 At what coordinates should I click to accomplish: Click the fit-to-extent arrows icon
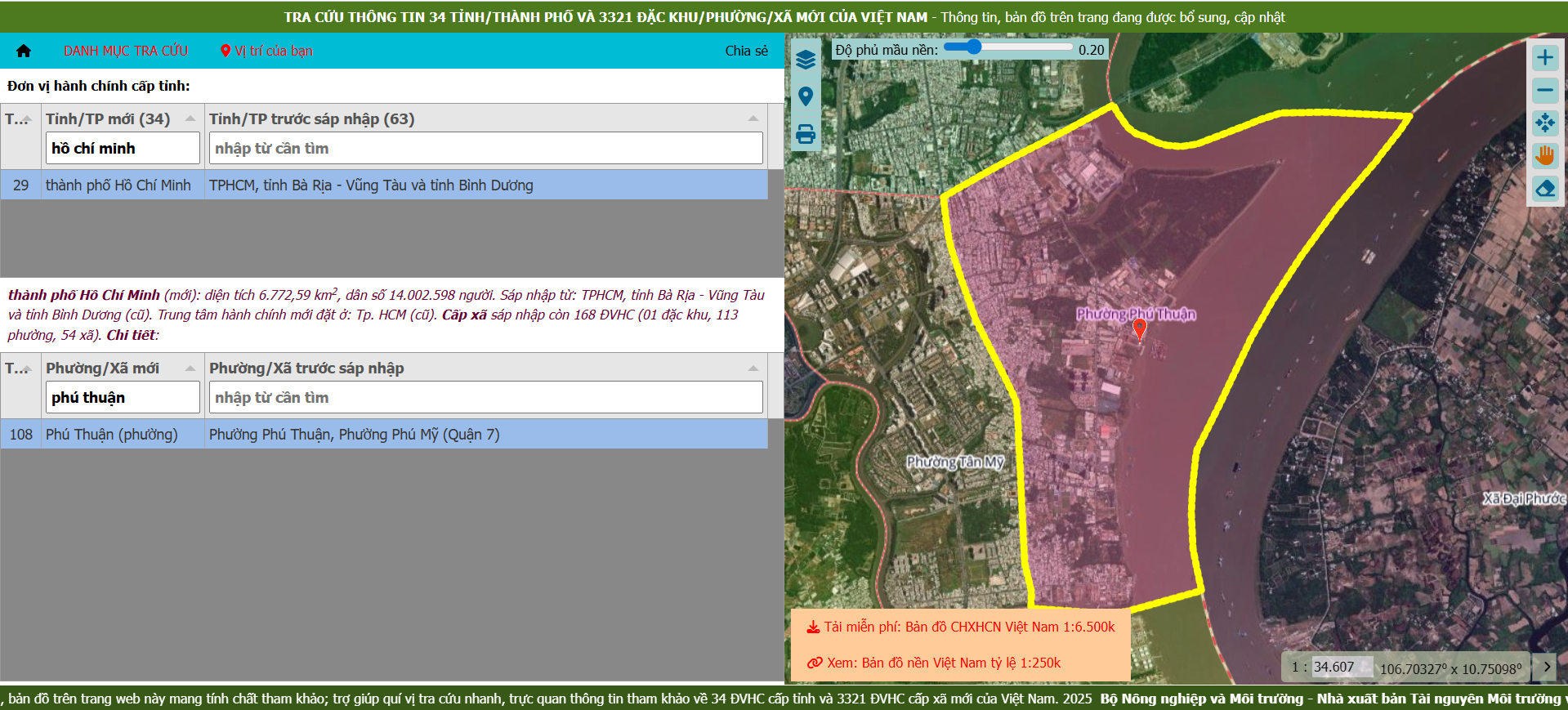pos(1544,123)
